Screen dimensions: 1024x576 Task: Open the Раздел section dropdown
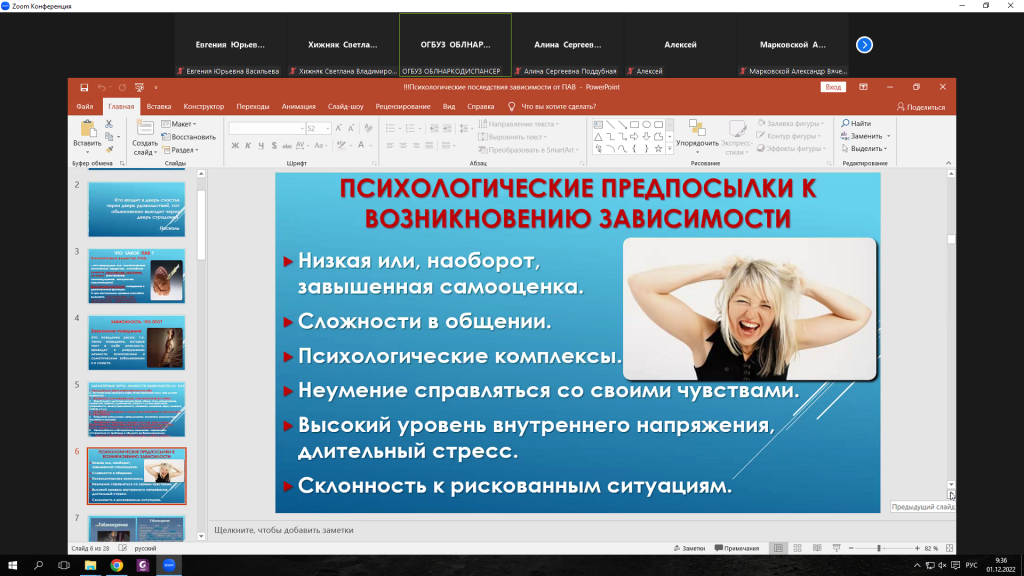pos(180,150)
